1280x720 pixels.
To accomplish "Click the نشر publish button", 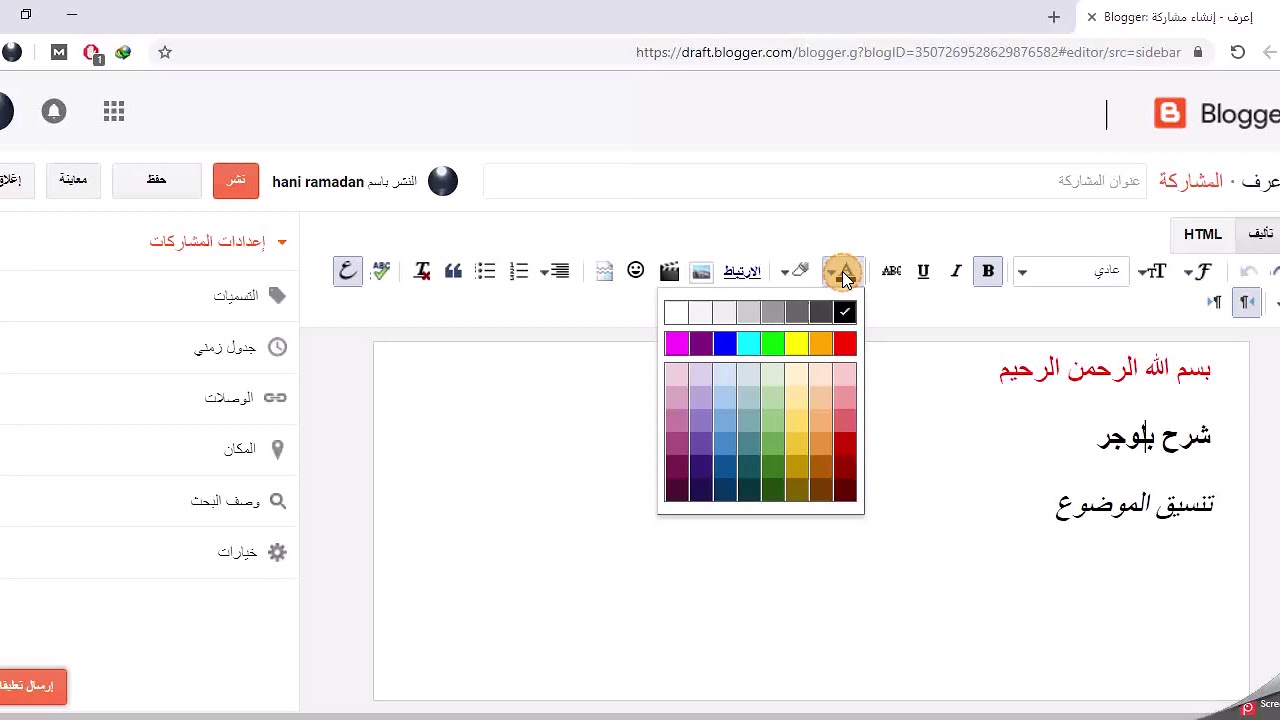I will [x=236, y=180].
